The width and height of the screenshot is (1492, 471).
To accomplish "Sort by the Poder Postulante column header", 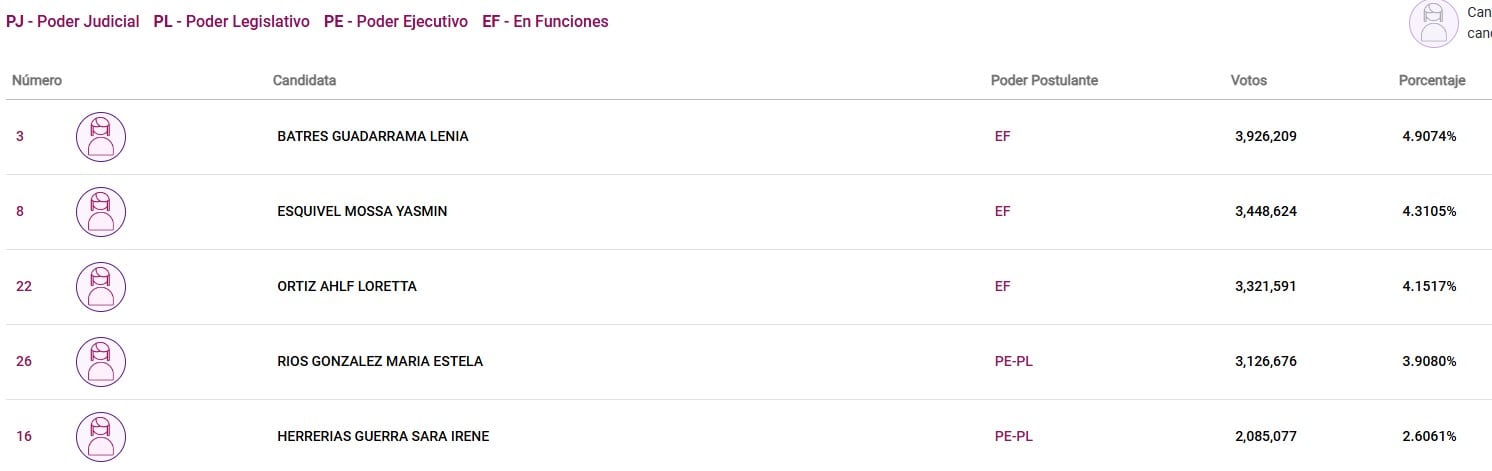I will 1044,81.
